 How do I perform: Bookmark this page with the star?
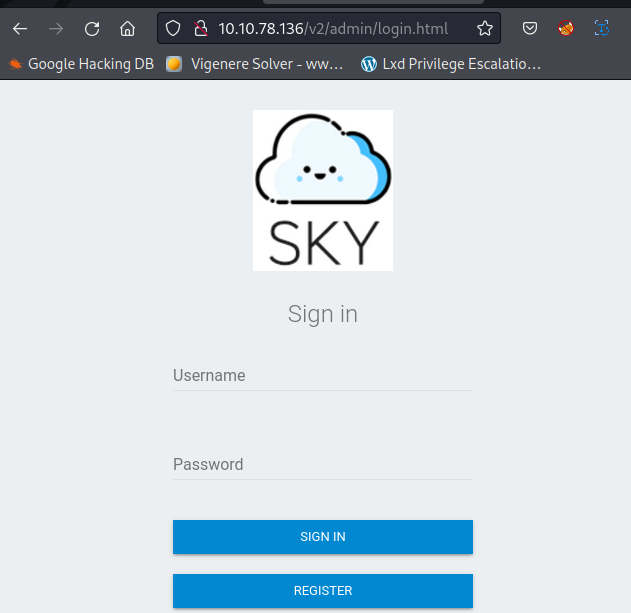coord(485,29)
